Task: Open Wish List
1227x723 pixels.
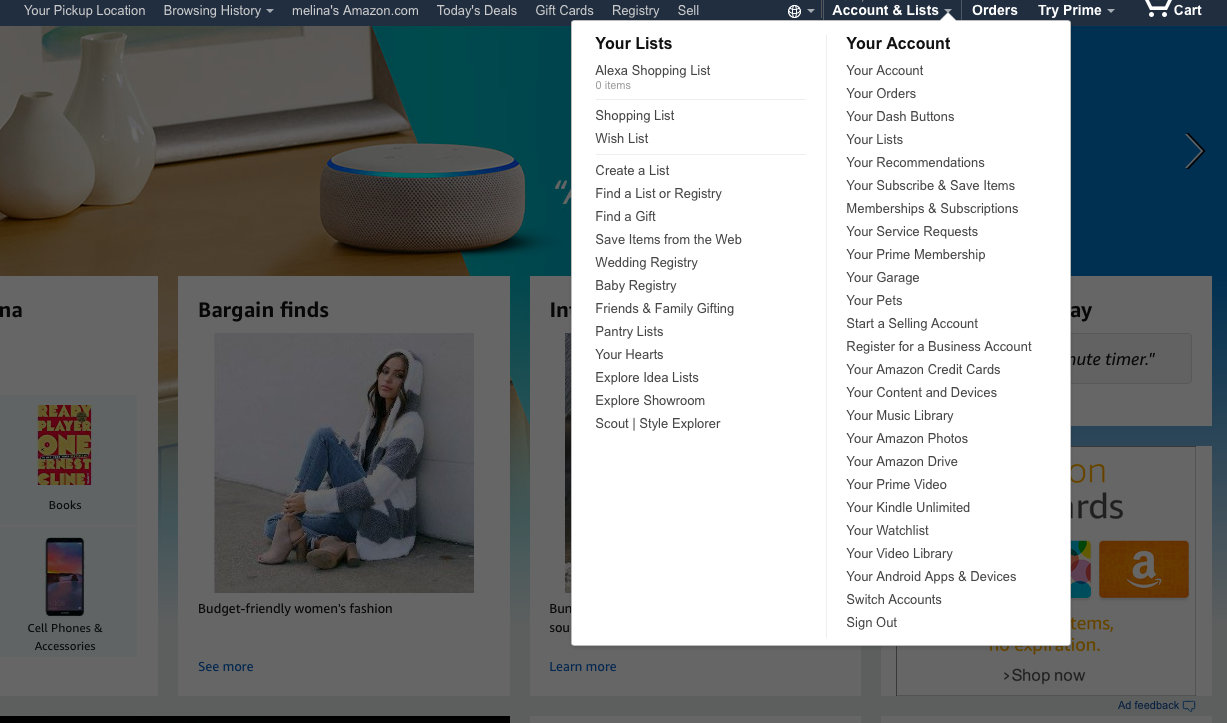Action: 622,138
